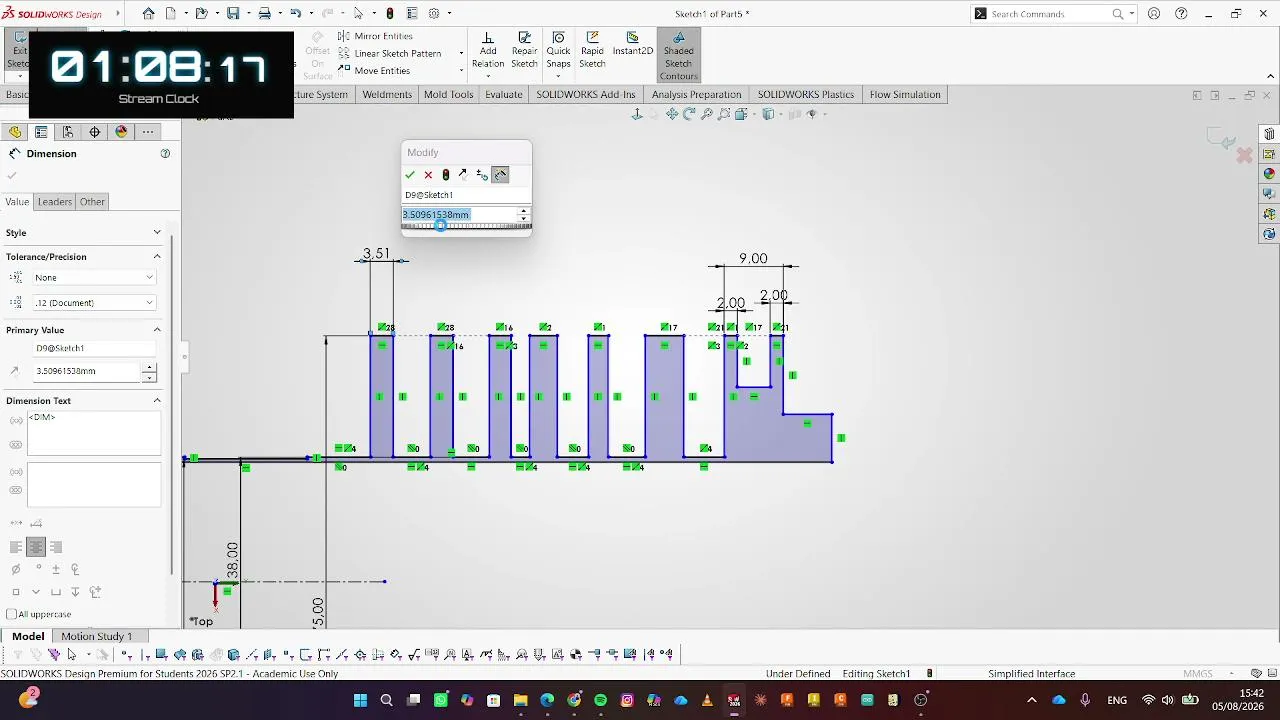Click the Primary Value 3.50961538mm field

click(x=87, y=371)
